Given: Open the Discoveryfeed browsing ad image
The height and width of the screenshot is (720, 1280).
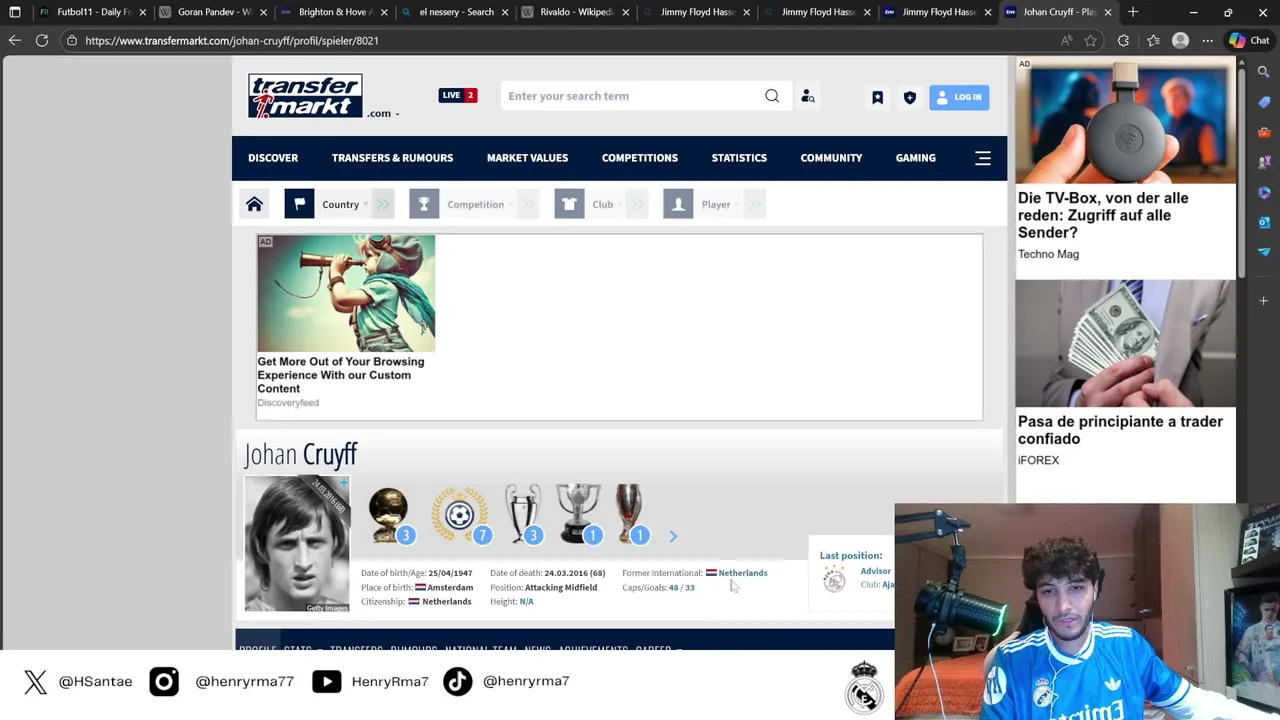Looking at the screenshot, I should [346, 294].
